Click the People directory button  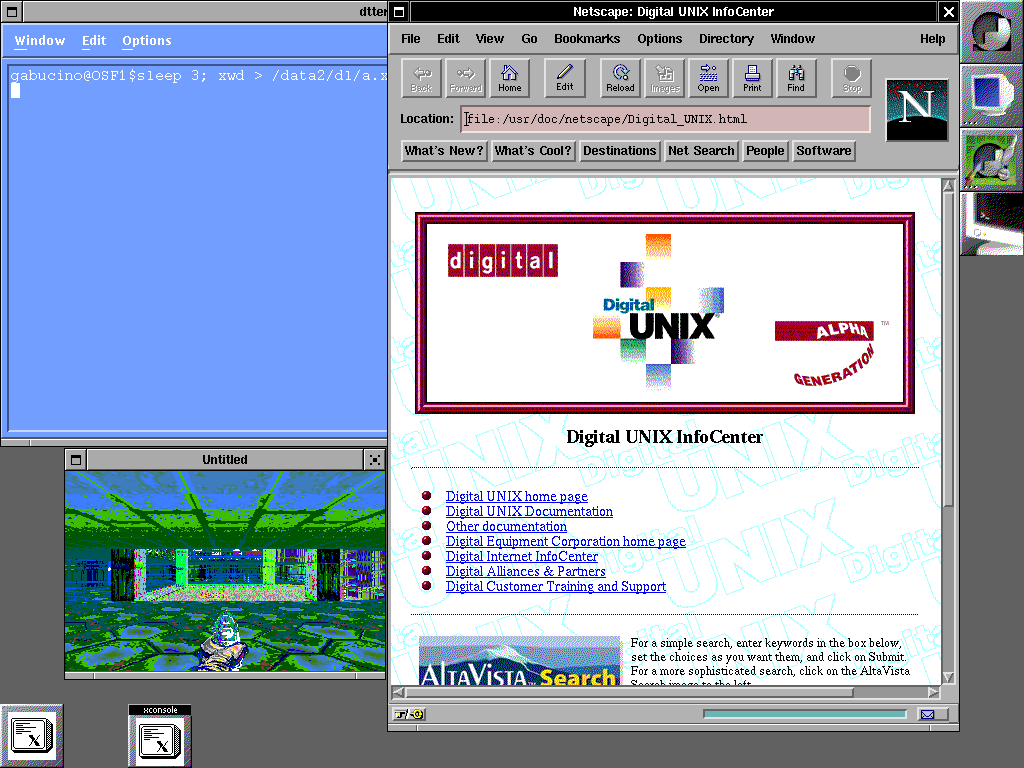[x=765, y=151]
